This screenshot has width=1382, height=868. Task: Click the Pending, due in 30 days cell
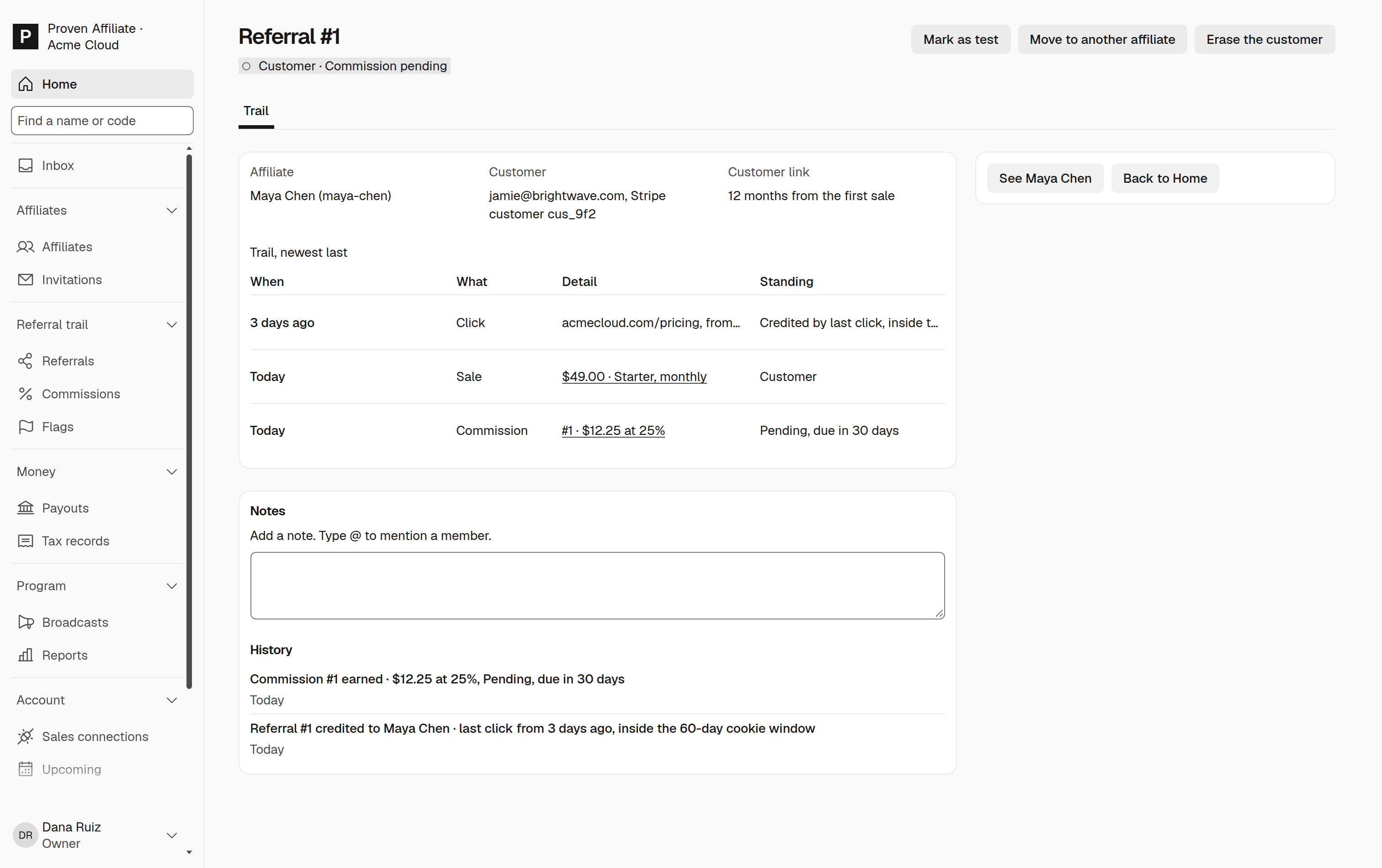(x=829, y=431)
